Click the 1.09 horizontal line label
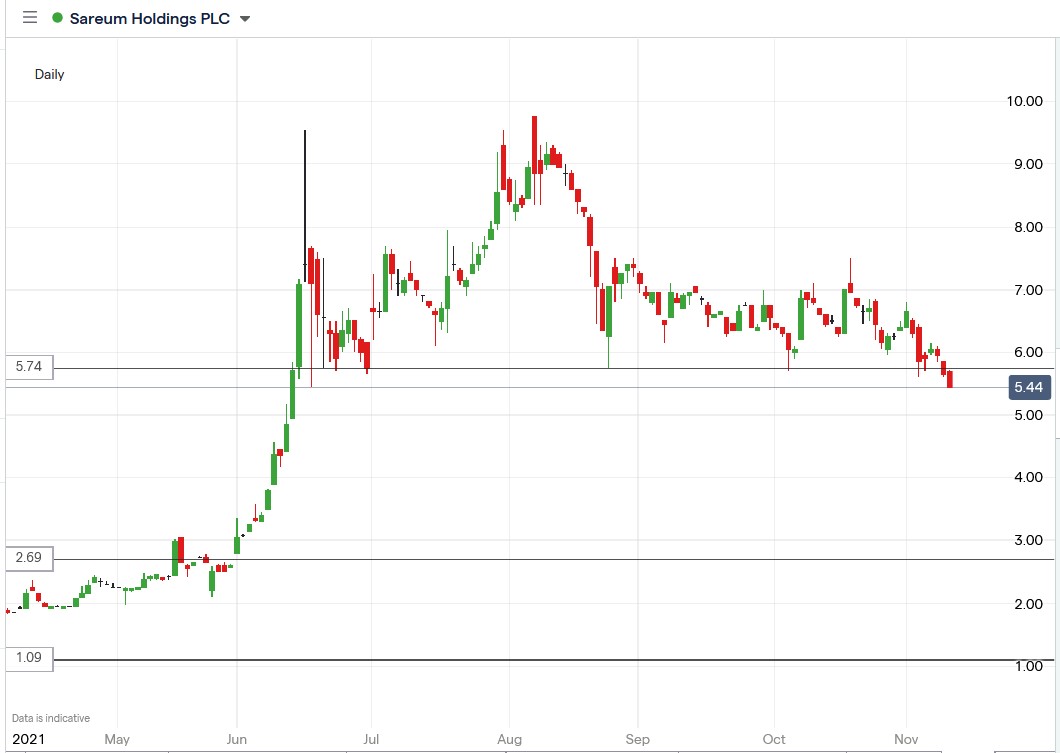The height and width of the screenshot is (753, 1060). (29, 658)
